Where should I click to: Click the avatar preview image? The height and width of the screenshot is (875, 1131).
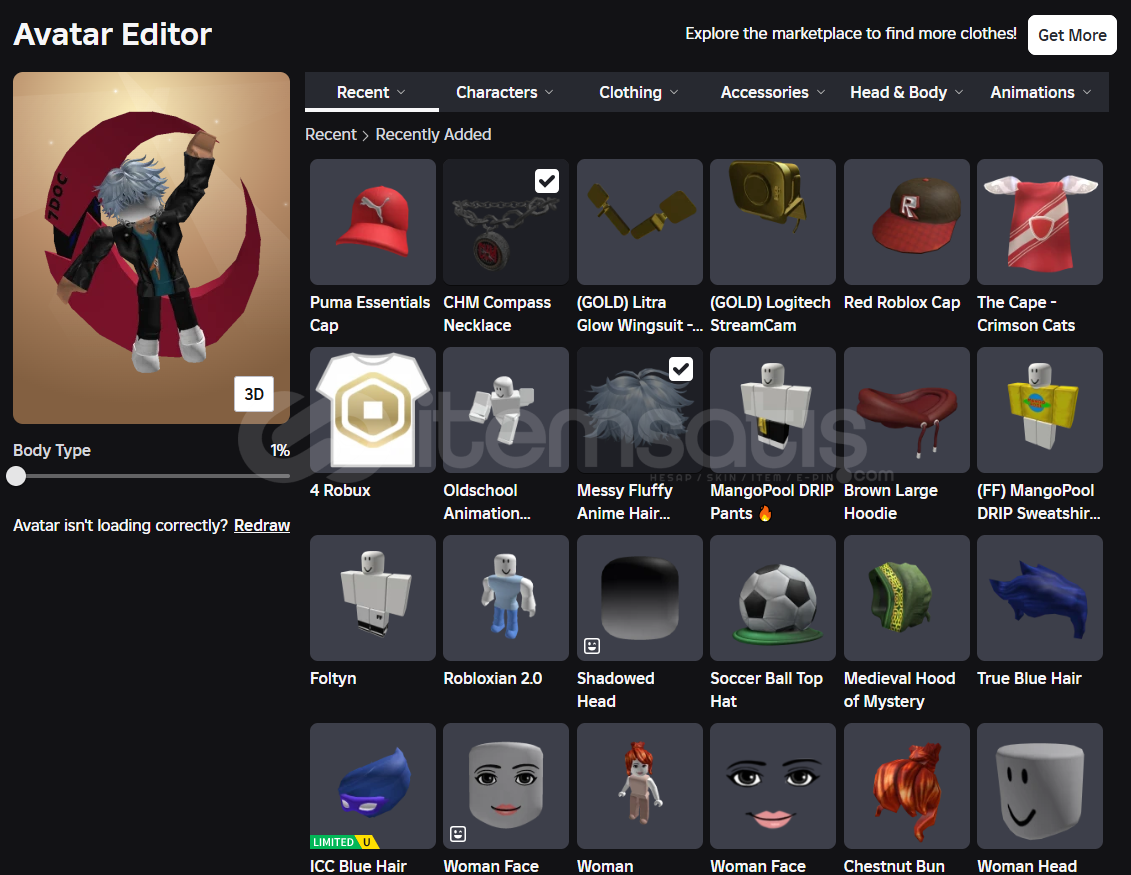point(151,247)
